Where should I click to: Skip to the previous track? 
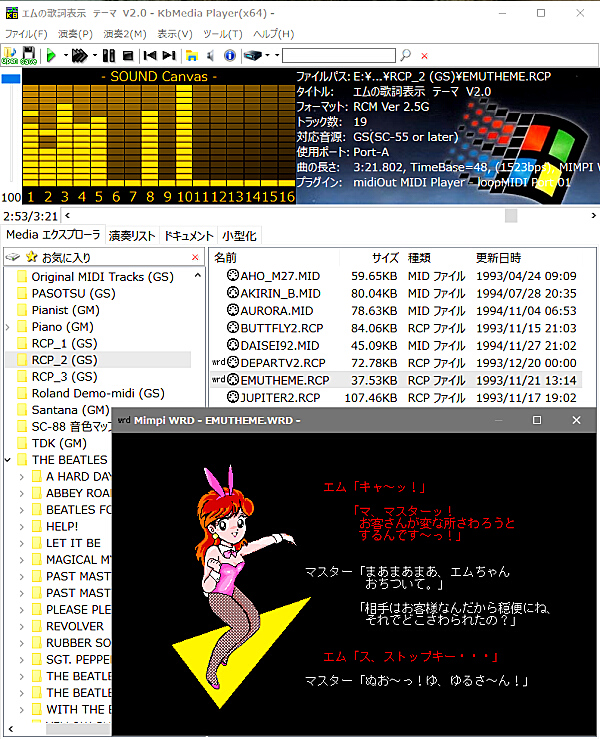(150, 56)
